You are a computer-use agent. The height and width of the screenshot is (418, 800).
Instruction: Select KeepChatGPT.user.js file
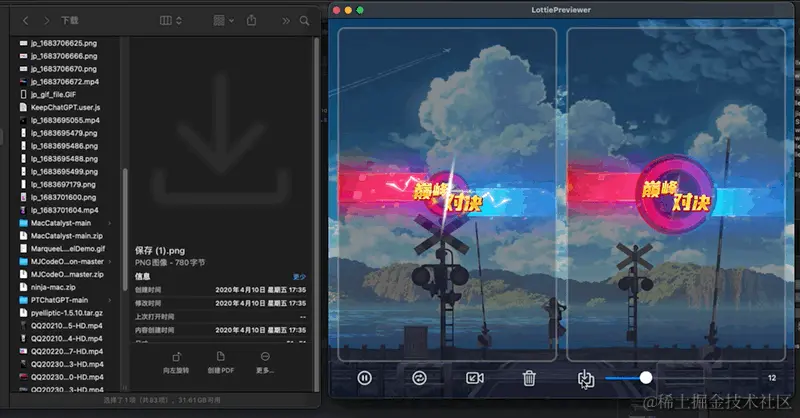64,107
